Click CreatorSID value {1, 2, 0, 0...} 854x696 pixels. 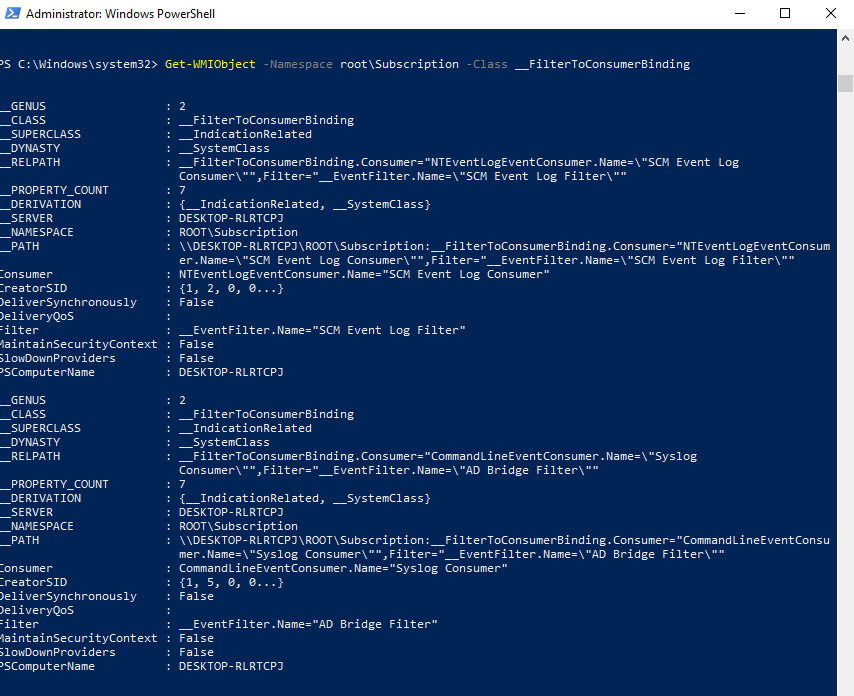pyautogui.click(x=231, y=289)
